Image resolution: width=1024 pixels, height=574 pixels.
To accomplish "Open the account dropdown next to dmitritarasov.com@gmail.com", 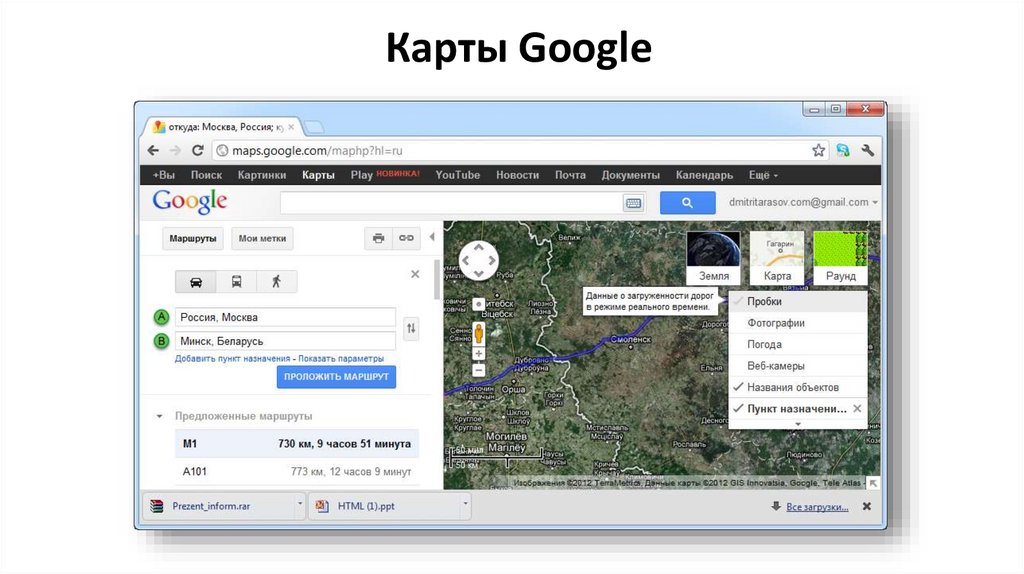I will point(875,202).
